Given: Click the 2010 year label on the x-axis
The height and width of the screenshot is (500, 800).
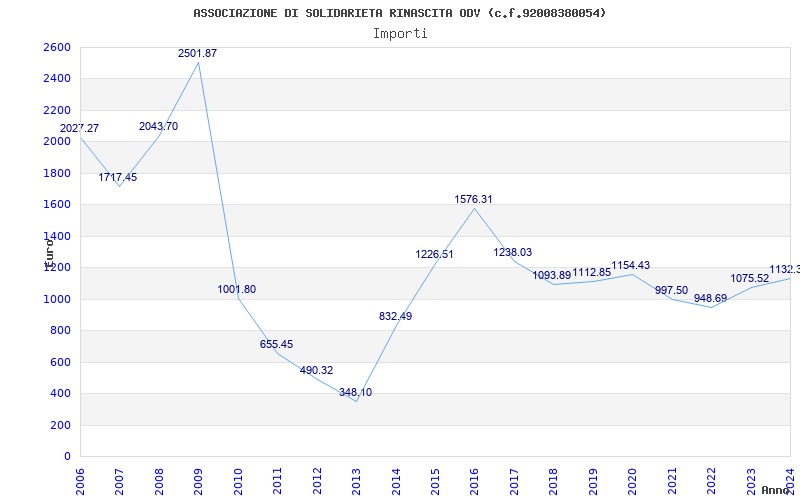Looking at the screenshot, I should coord(238,482).
